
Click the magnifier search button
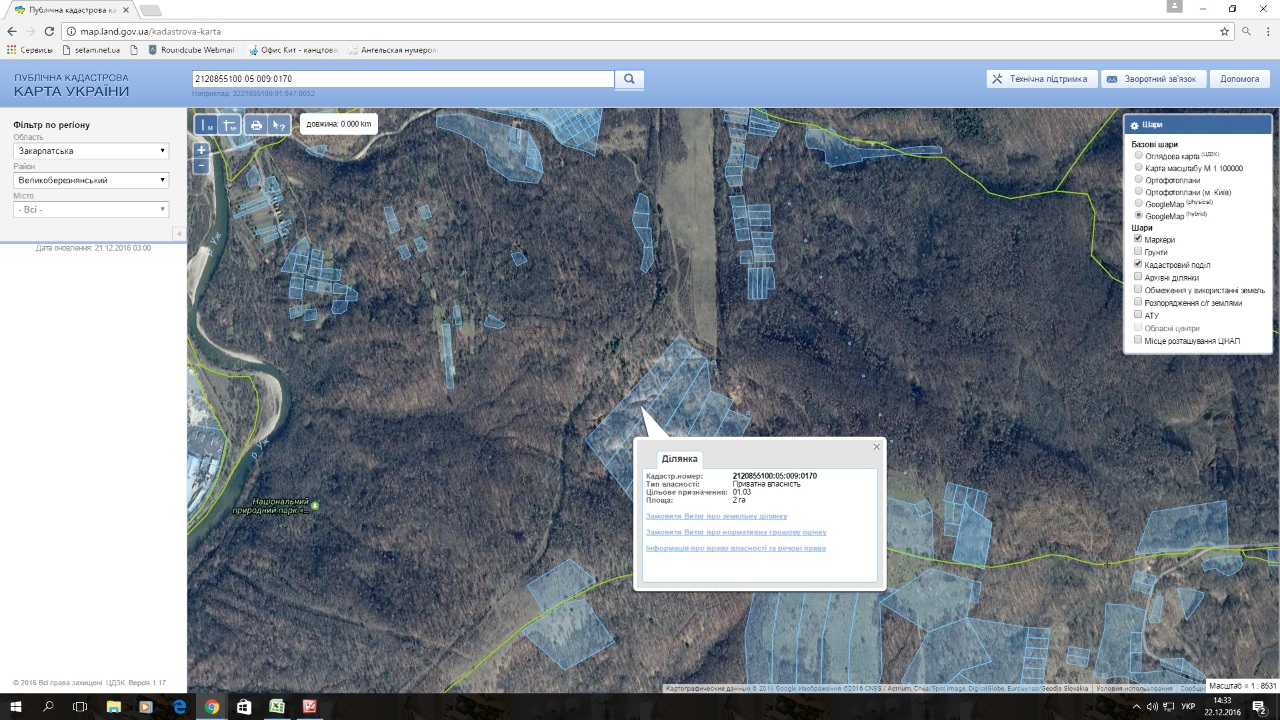coord(630,79)
